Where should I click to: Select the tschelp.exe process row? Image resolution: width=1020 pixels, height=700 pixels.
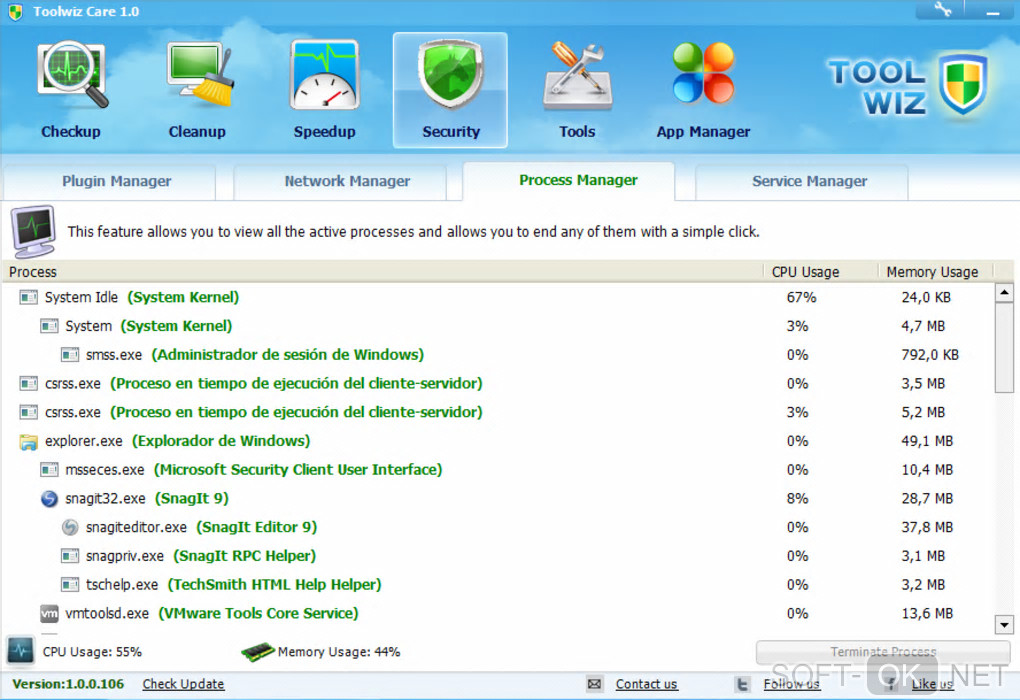pos(498,584)
